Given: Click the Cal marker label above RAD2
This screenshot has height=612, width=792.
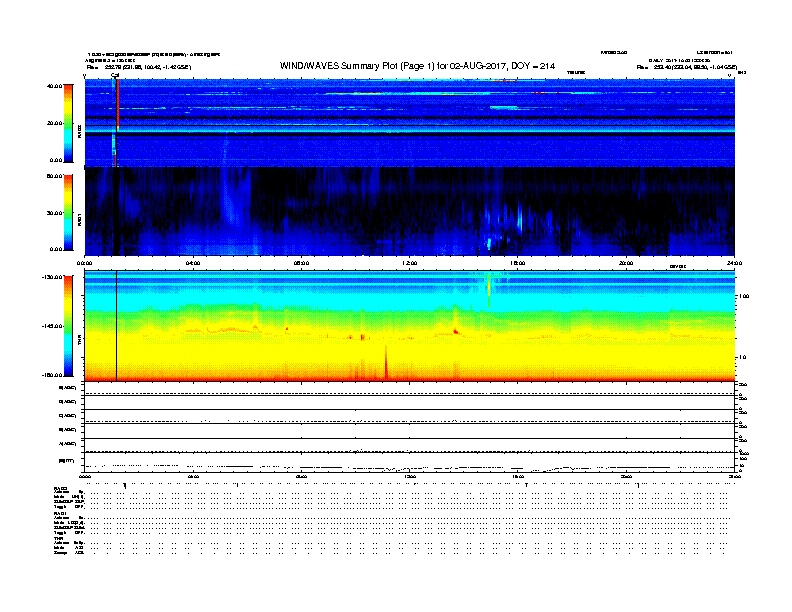Looking at the screenshot, I should tap(115, 75).
